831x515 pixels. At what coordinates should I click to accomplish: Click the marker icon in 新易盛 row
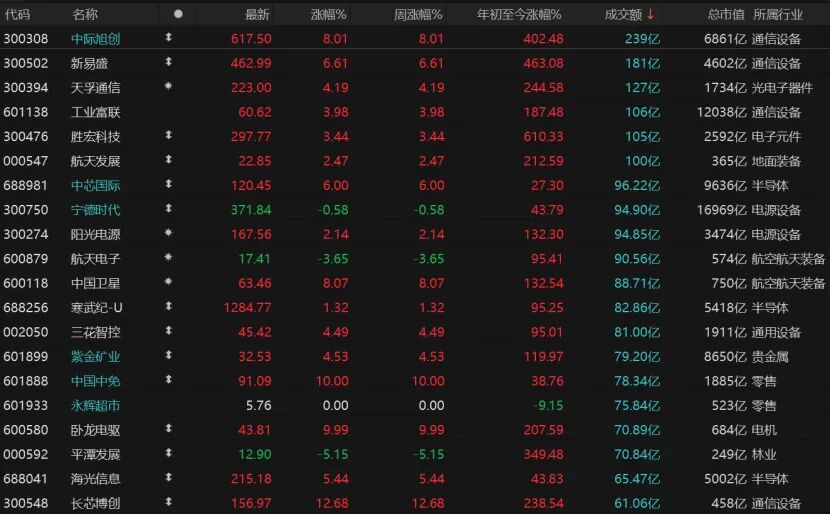pos(168,63)
